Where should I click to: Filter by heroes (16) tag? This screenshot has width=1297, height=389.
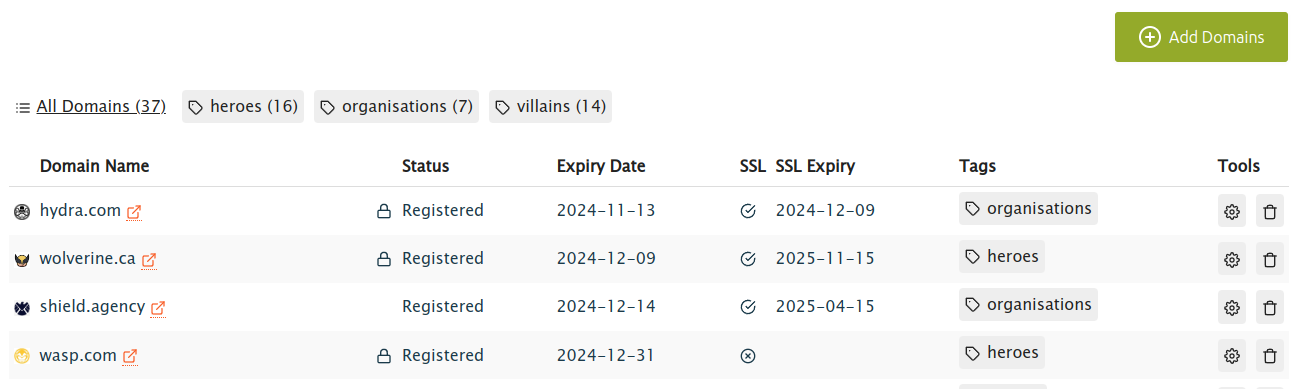point(243,107)
